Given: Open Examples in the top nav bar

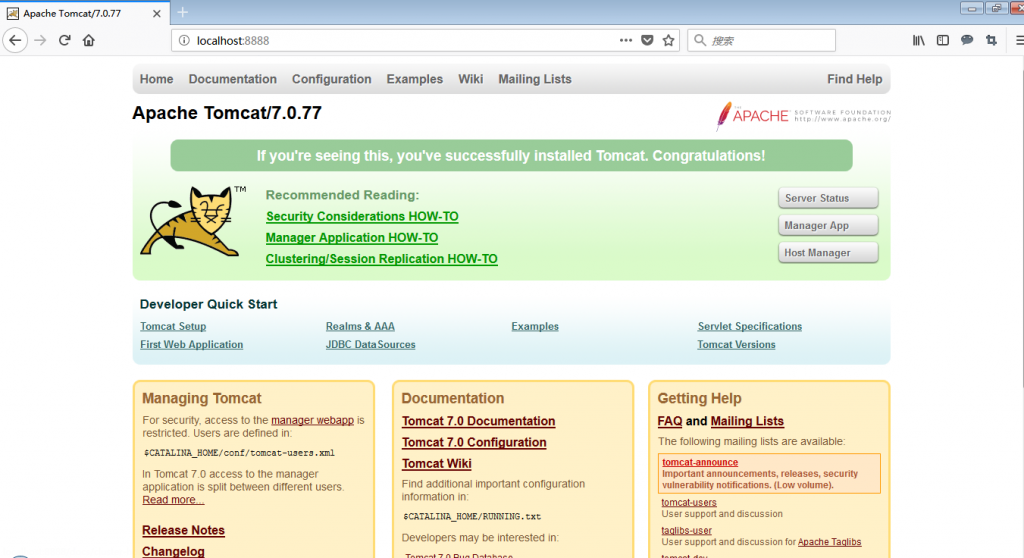Looking at the screenshot, I should coord(415,79).
